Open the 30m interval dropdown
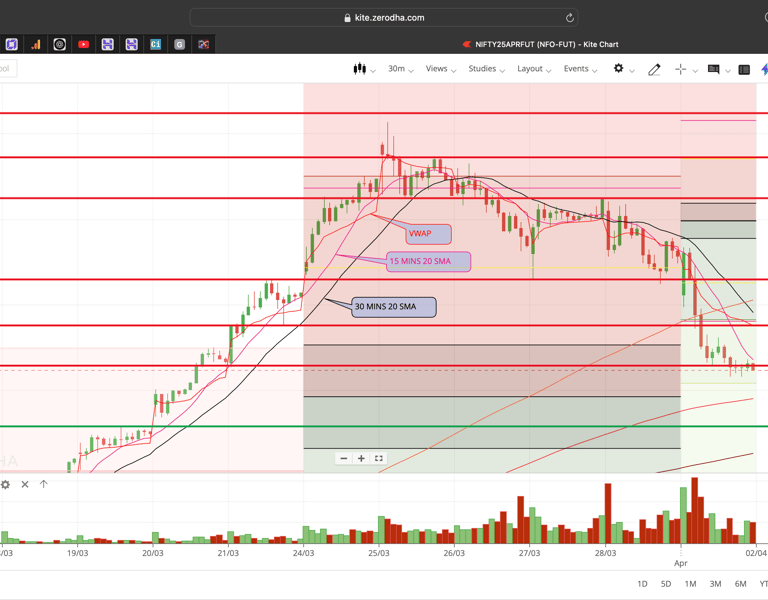768x600 pixels. 401,69
